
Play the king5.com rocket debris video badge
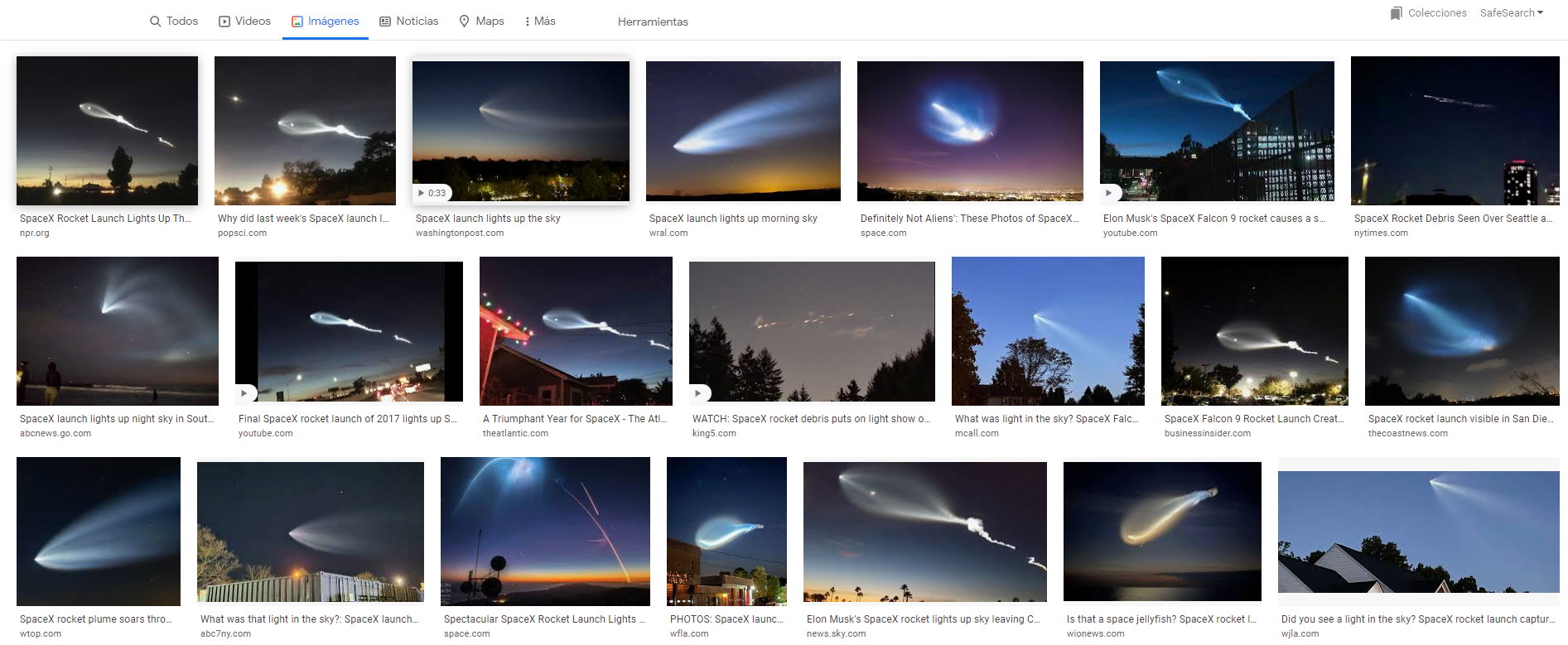(x=698, y=393)
